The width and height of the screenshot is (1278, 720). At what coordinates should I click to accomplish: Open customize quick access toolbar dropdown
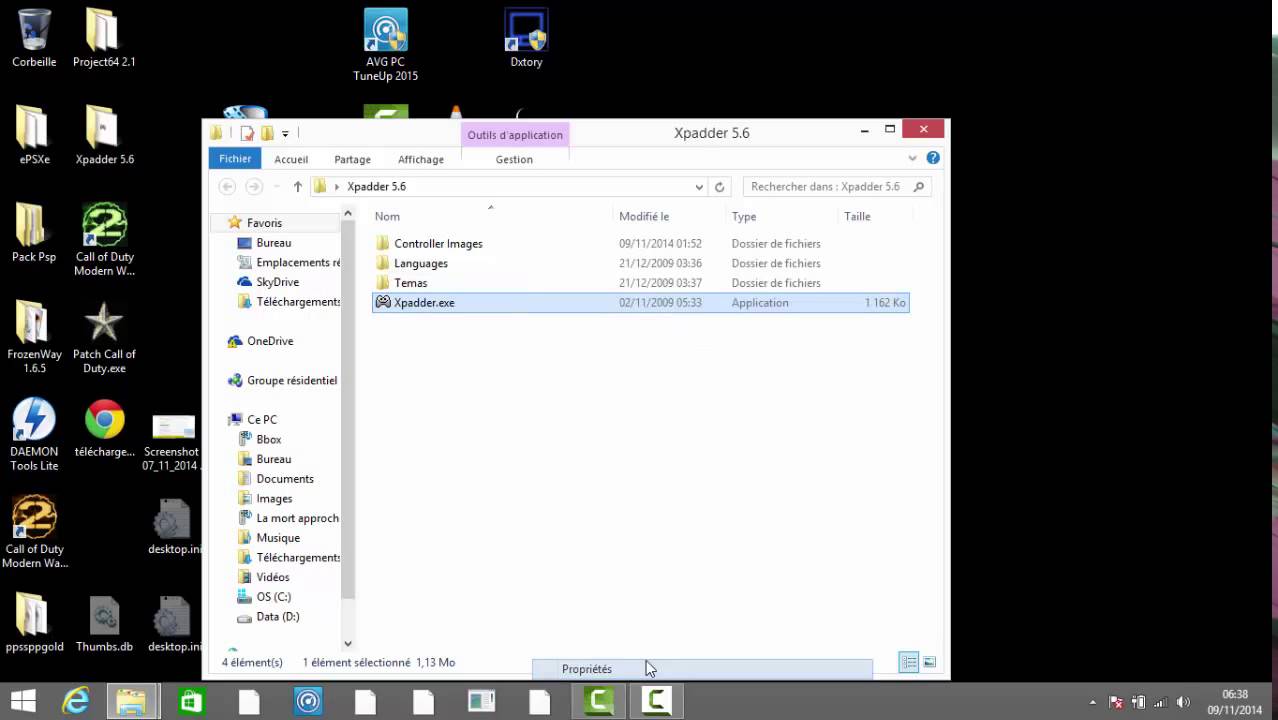point(285,133)
